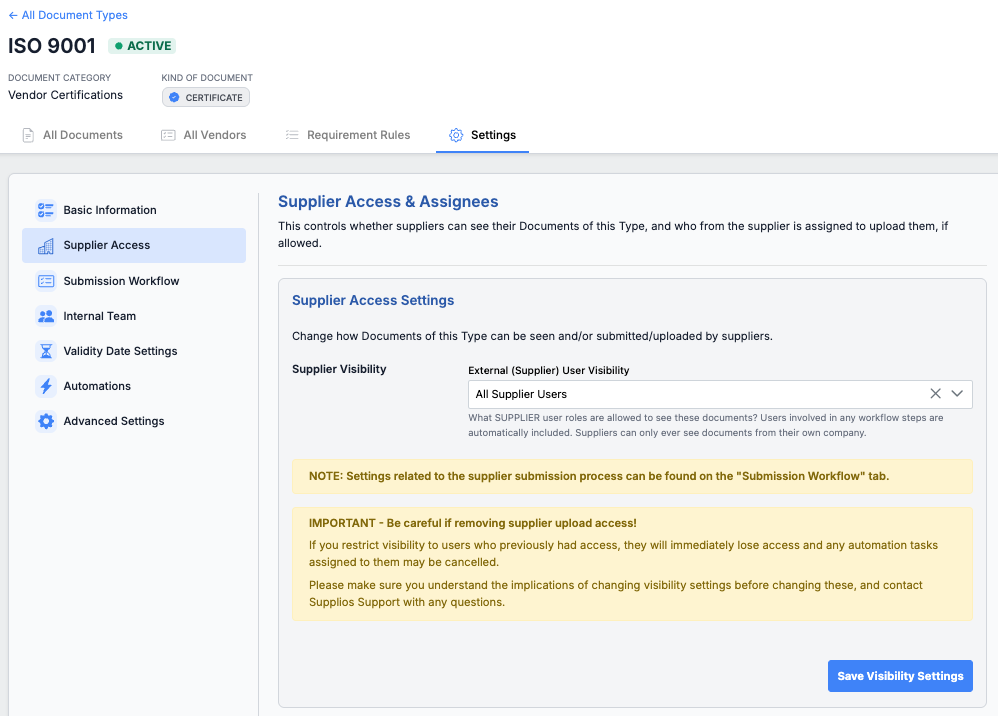Screen dimensions: 998x716
Task: Click the ACTIVE status badge
Action: click(x=143, y=46)
